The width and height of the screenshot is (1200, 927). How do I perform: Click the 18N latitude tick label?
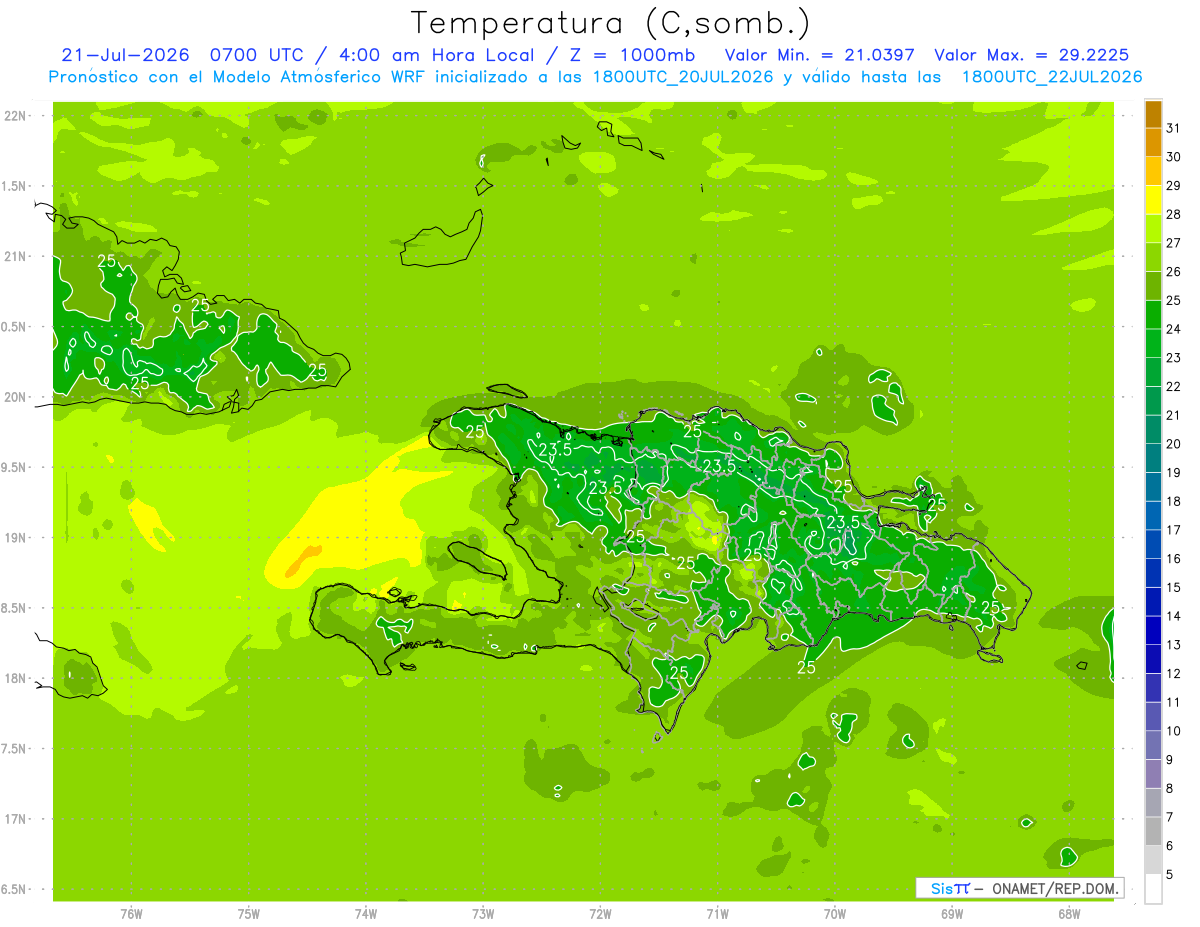(x=15, y=678)
